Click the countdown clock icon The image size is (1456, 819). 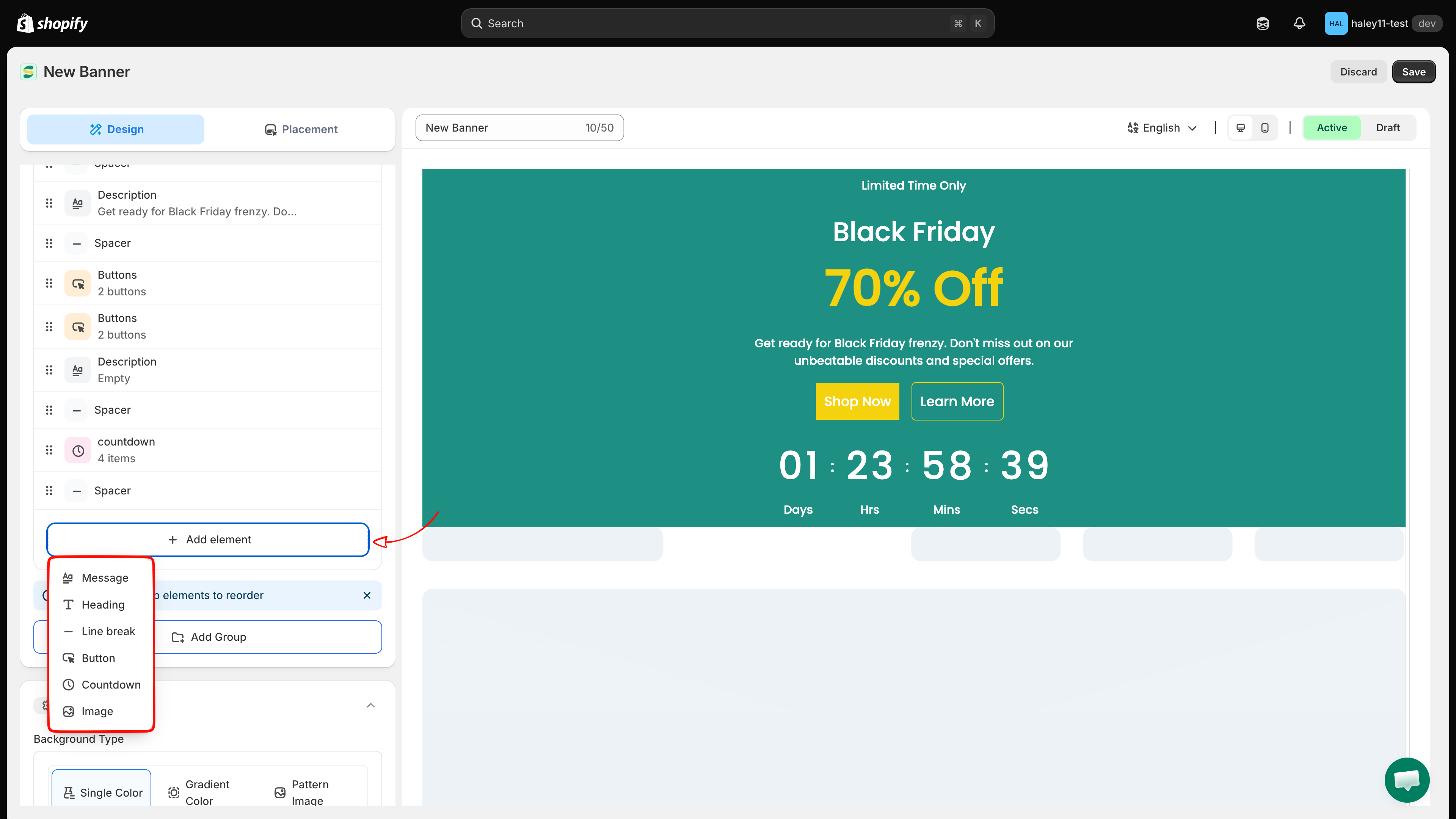[77, 450]
